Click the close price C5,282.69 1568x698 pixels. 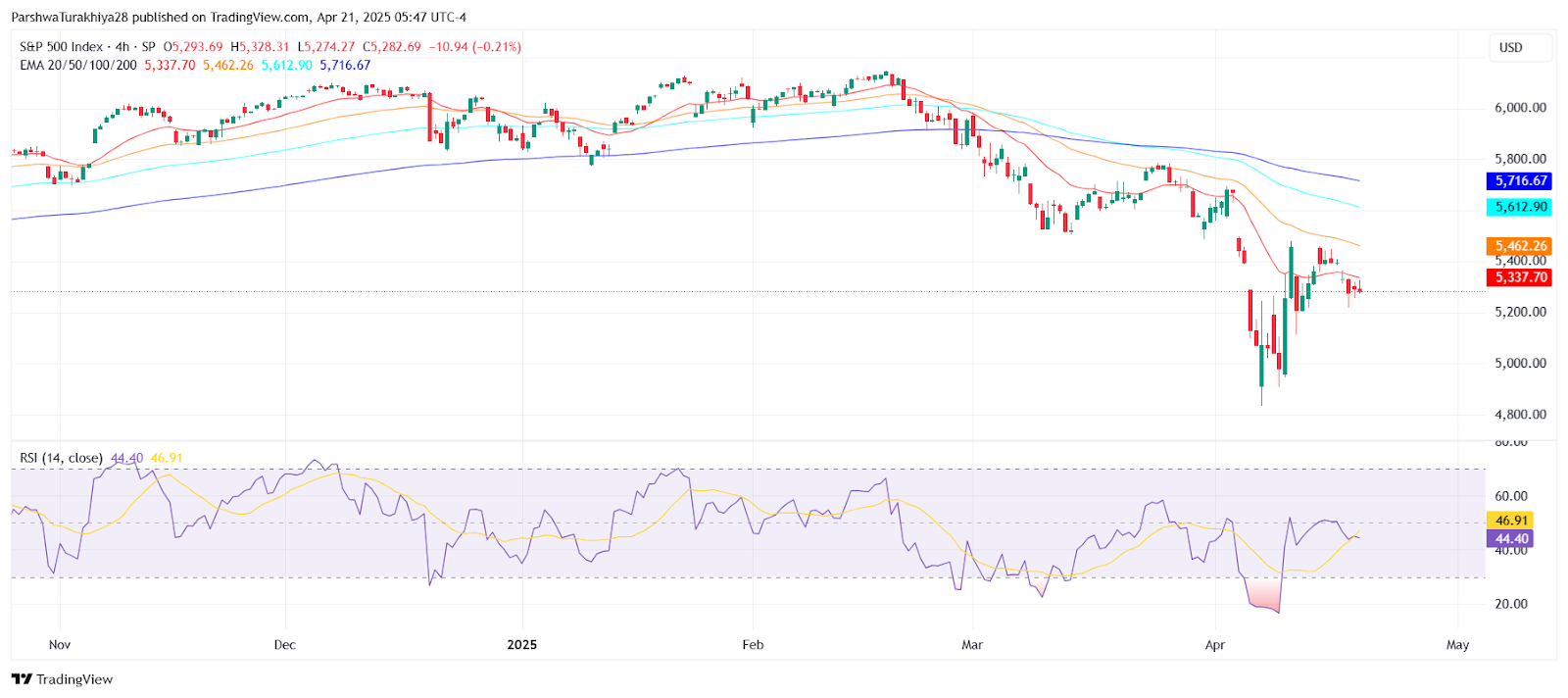click(392, 47)
